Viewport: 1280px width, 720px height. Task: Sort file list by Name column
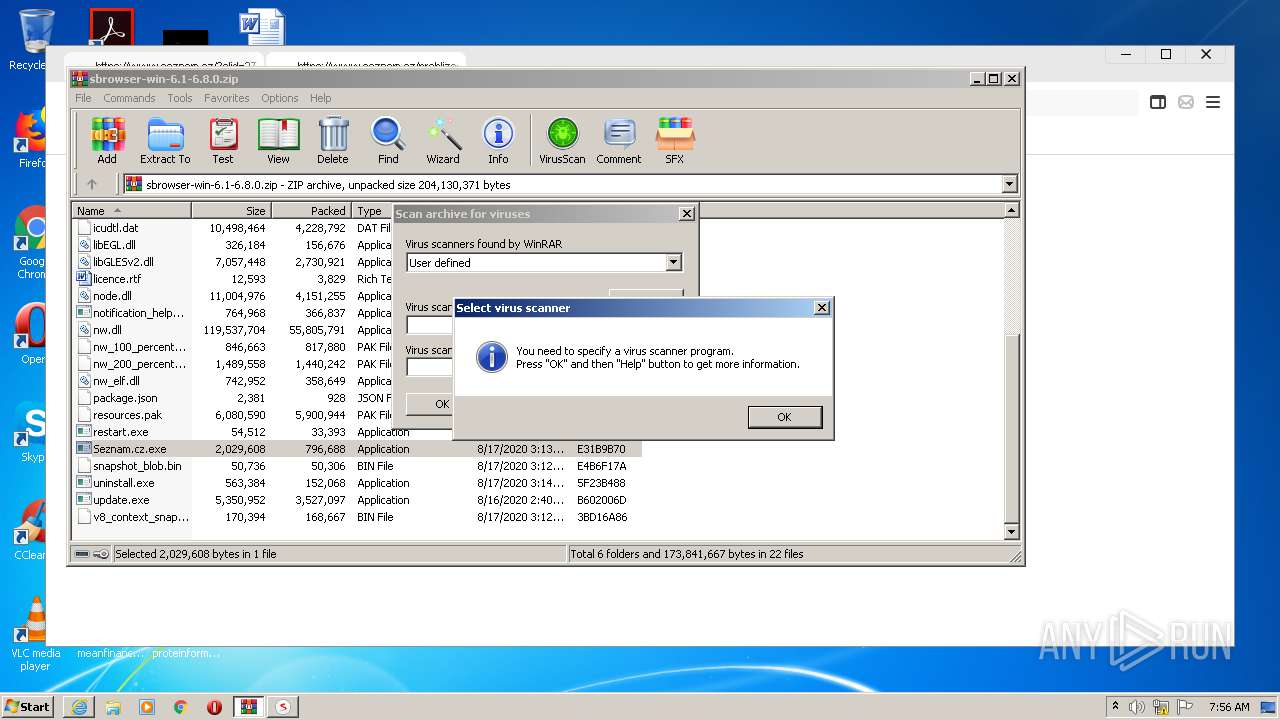131,211
